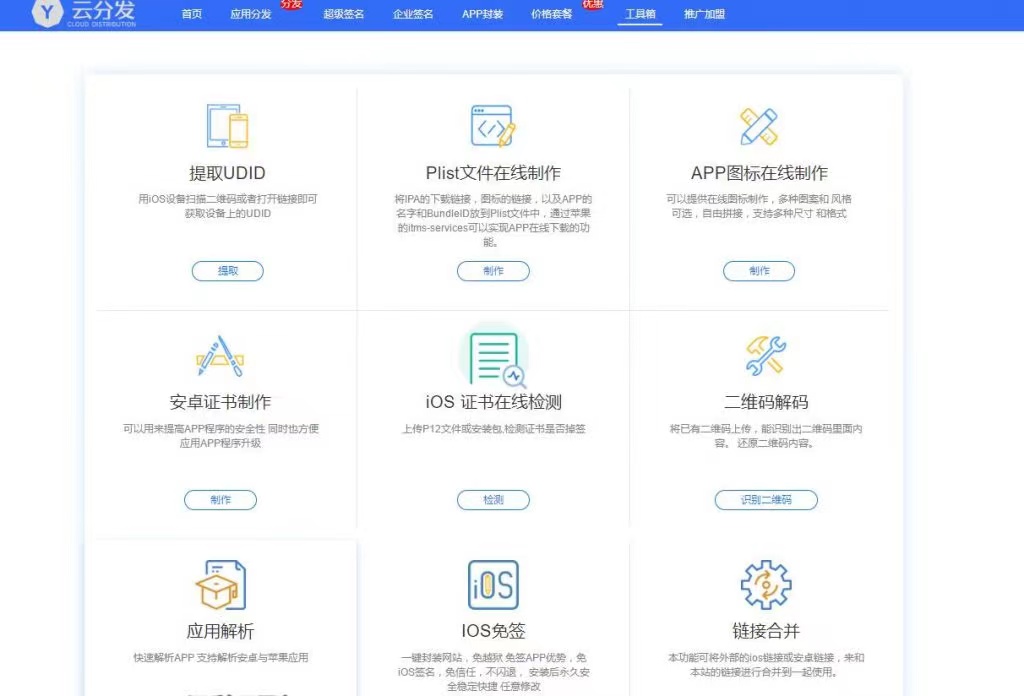Open the 价格套餐 navigation item
This screenshot has width=1024, height=696.
tap(552, 15)
